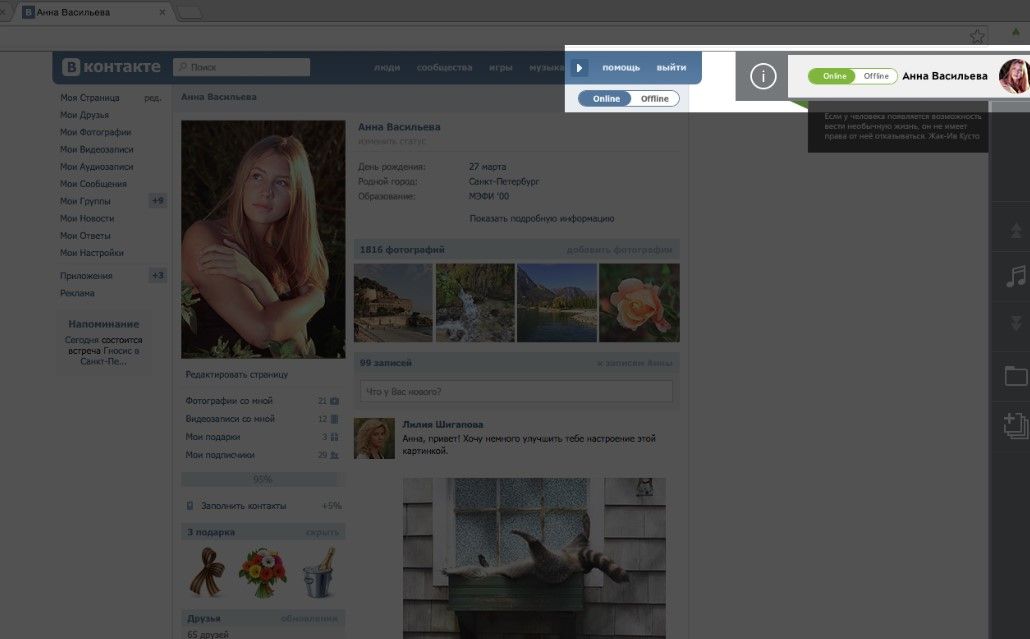The width and height of the screenshot is (1030, 639).
Task: Click the VKontakte logo
Action: pyautogui.click(x=111, y=67)
